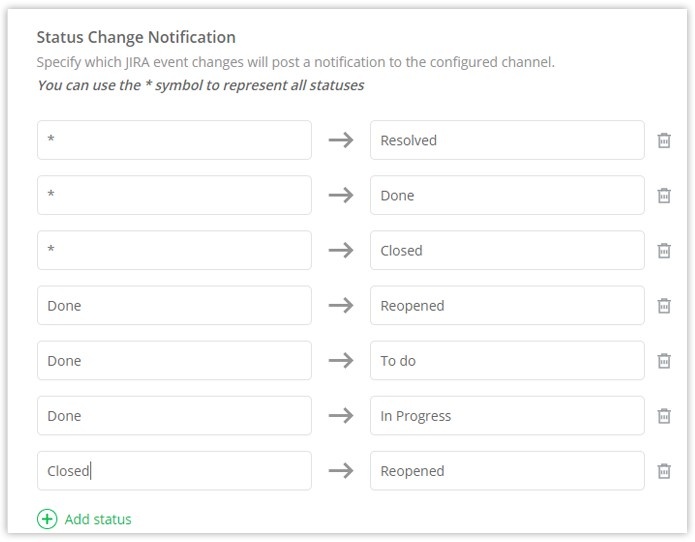The height and width of the screenshot is (542, 695).
Task: Click the asterisk source field beside Closed
Action: [174, 250]
